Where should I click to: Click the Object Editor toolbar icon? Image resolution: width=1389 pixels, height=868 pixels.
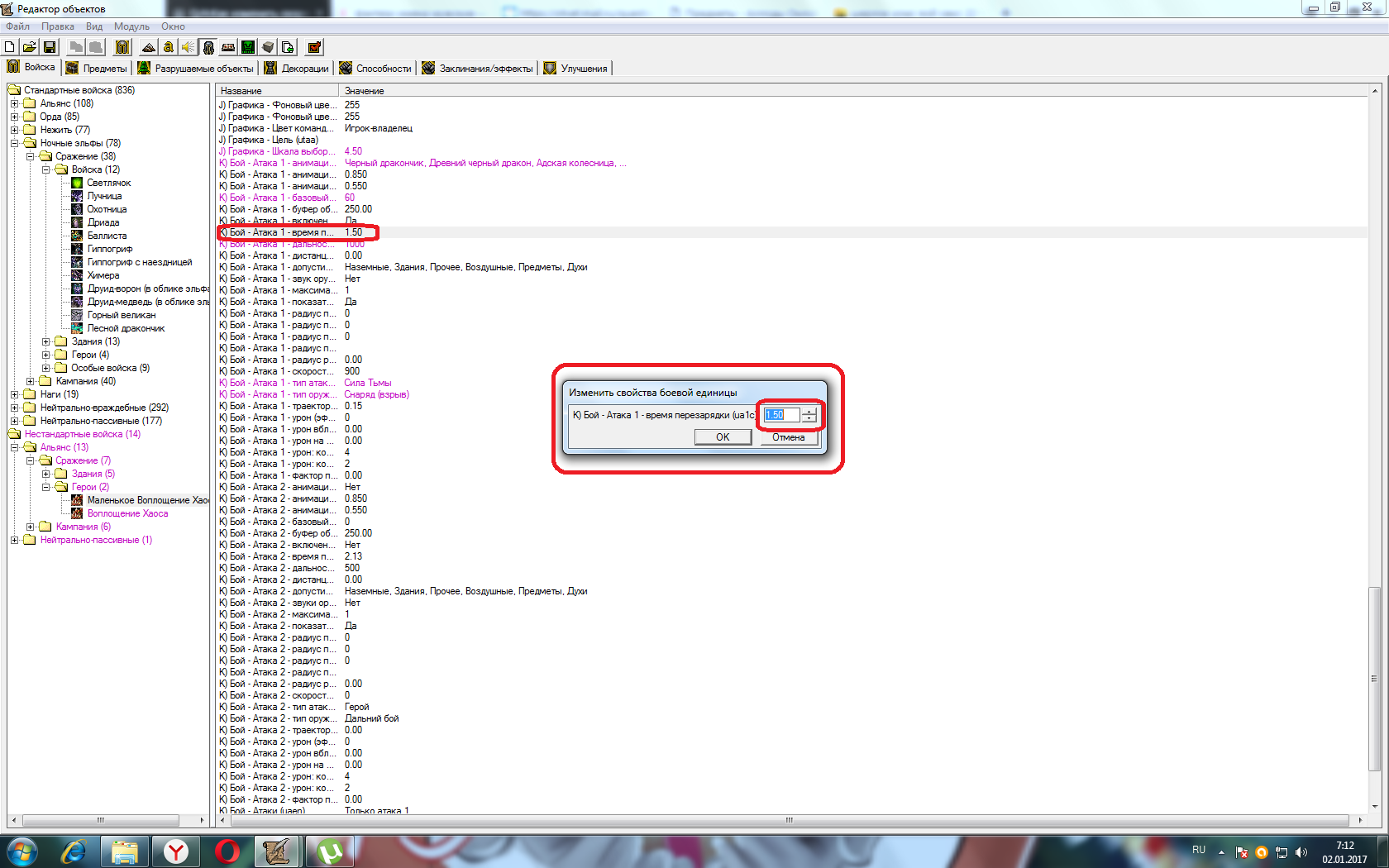coord(208,47)
